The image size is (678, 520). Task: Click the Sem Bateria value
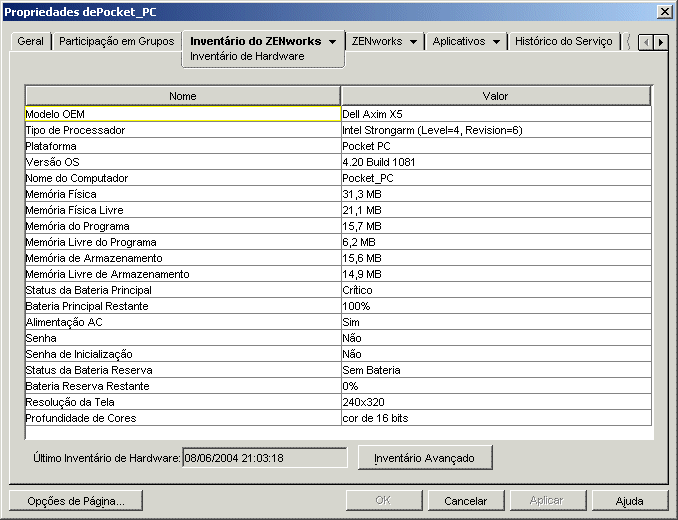(496, 370)
